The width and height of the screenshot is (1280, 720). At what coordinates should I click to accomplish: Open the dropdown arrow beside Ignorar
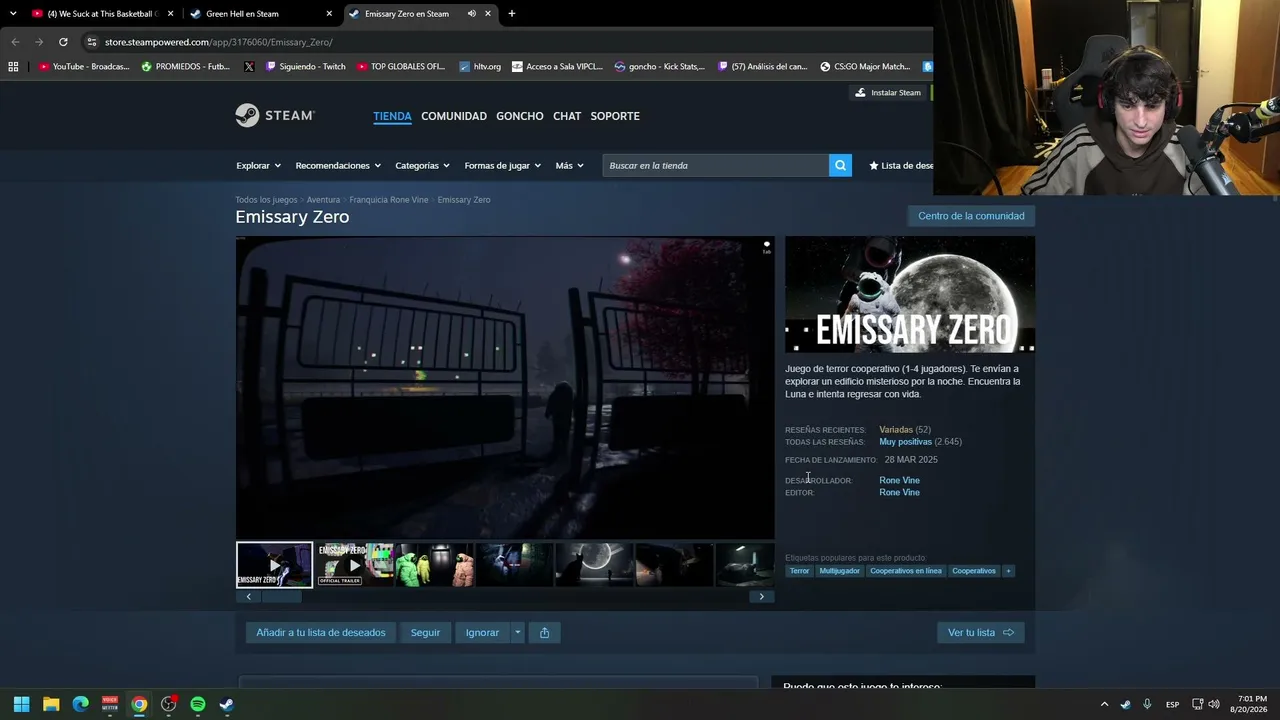[x=517, y=632]
